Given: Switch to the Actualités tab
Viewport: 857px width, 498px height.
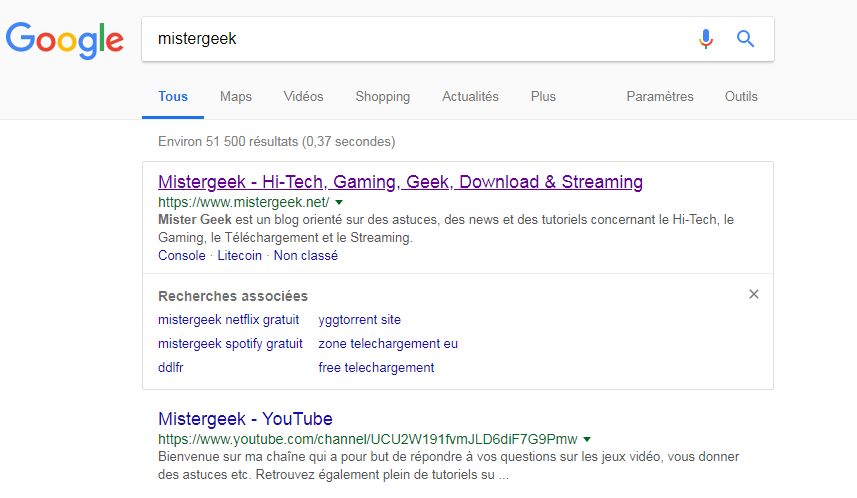Looking at the screenshot, I should point(470,96).
